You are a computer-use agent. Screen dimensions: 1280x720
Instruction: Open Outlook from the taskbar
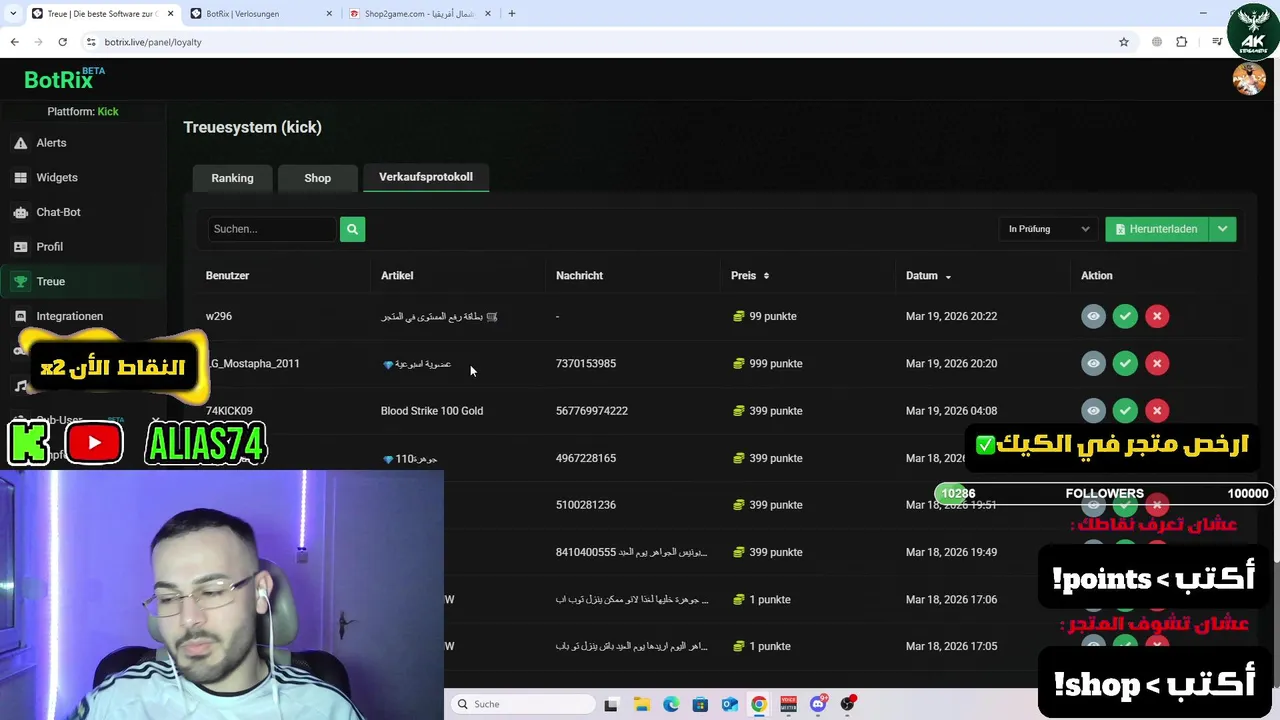point(730,704)
